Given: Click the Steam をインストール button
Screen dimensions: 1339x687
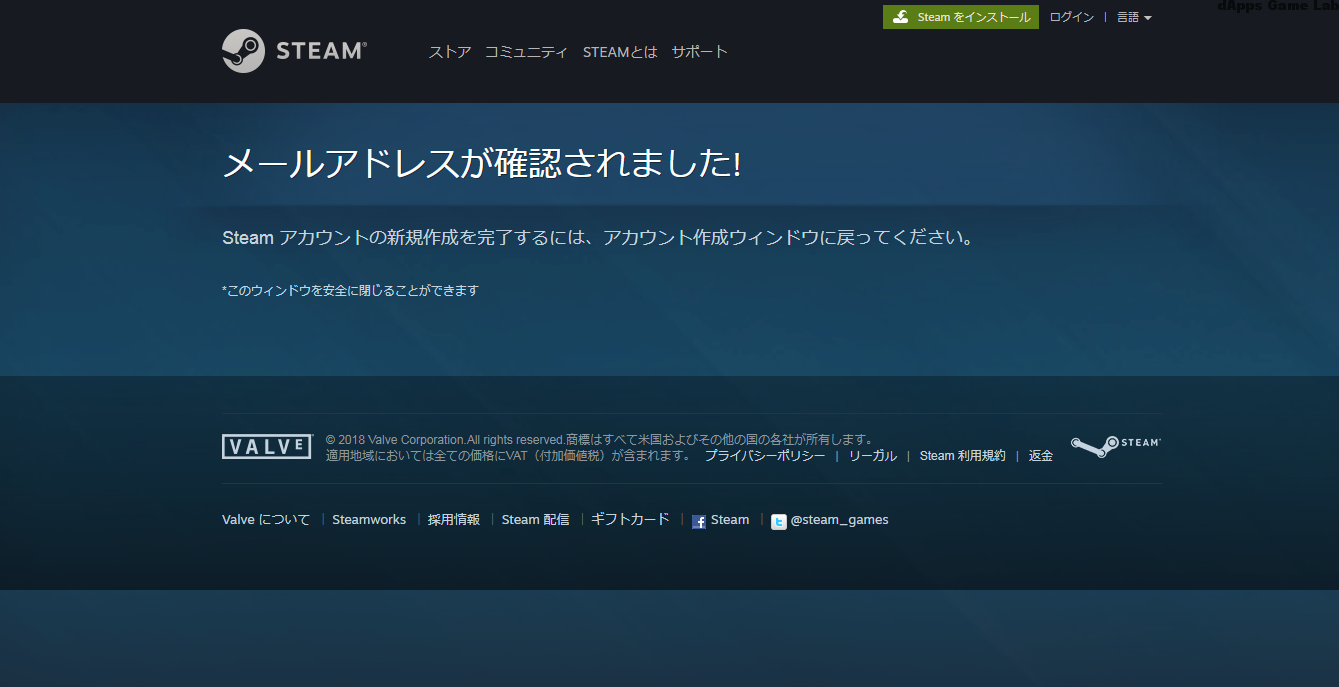Looking at the screenshot, I should click(x=961, y=17).
